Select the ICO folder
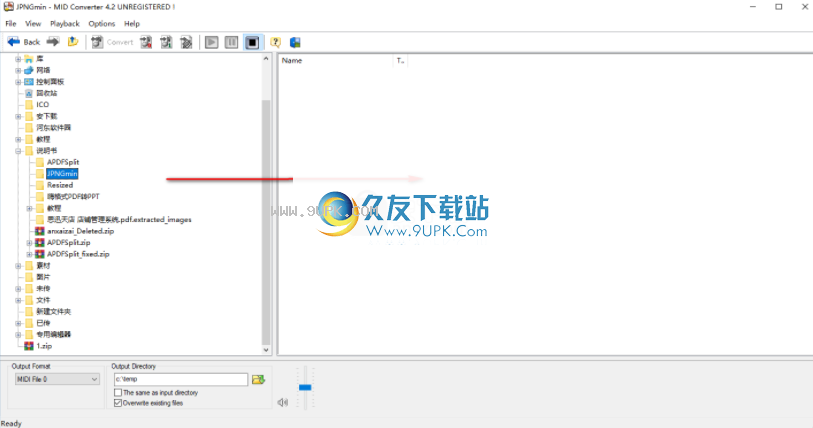This screenshot has width=813, height=428. [43, 105]
